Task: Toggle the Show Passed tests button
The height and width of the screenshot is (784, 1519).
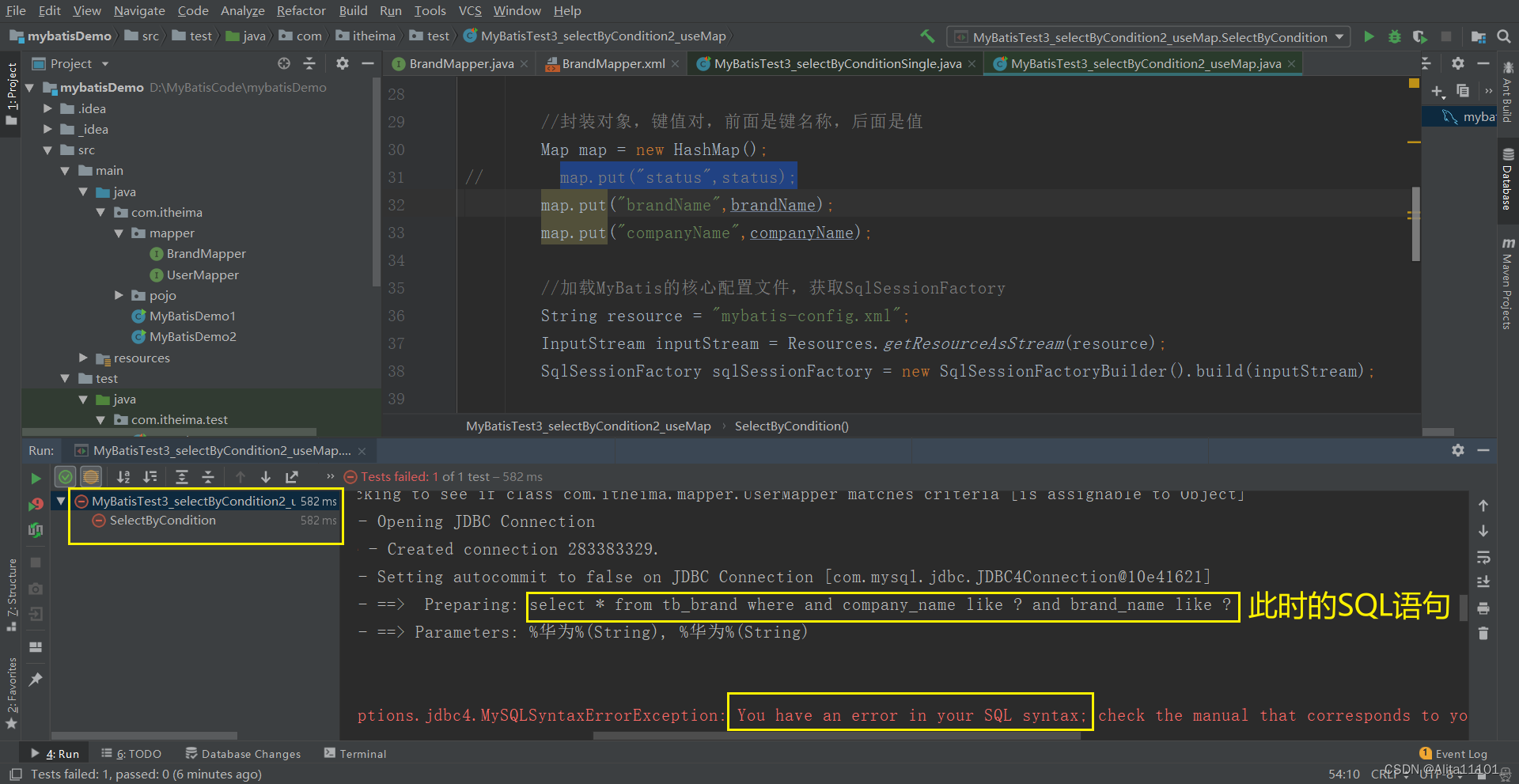Action: [x=66, y=477]
